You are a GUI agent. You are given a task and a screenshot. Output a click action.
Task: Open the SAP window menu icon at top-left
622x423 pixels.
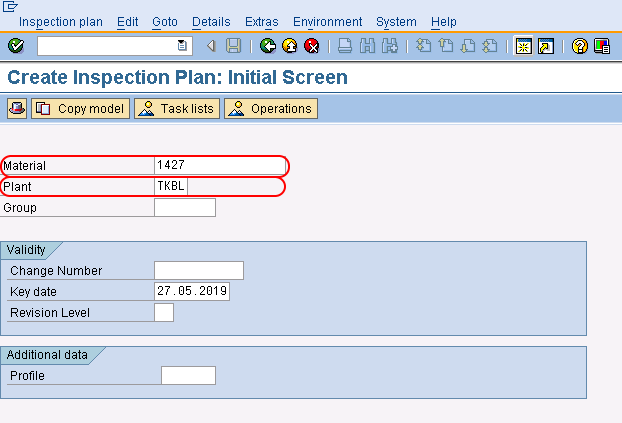click(x=10, y=6)
